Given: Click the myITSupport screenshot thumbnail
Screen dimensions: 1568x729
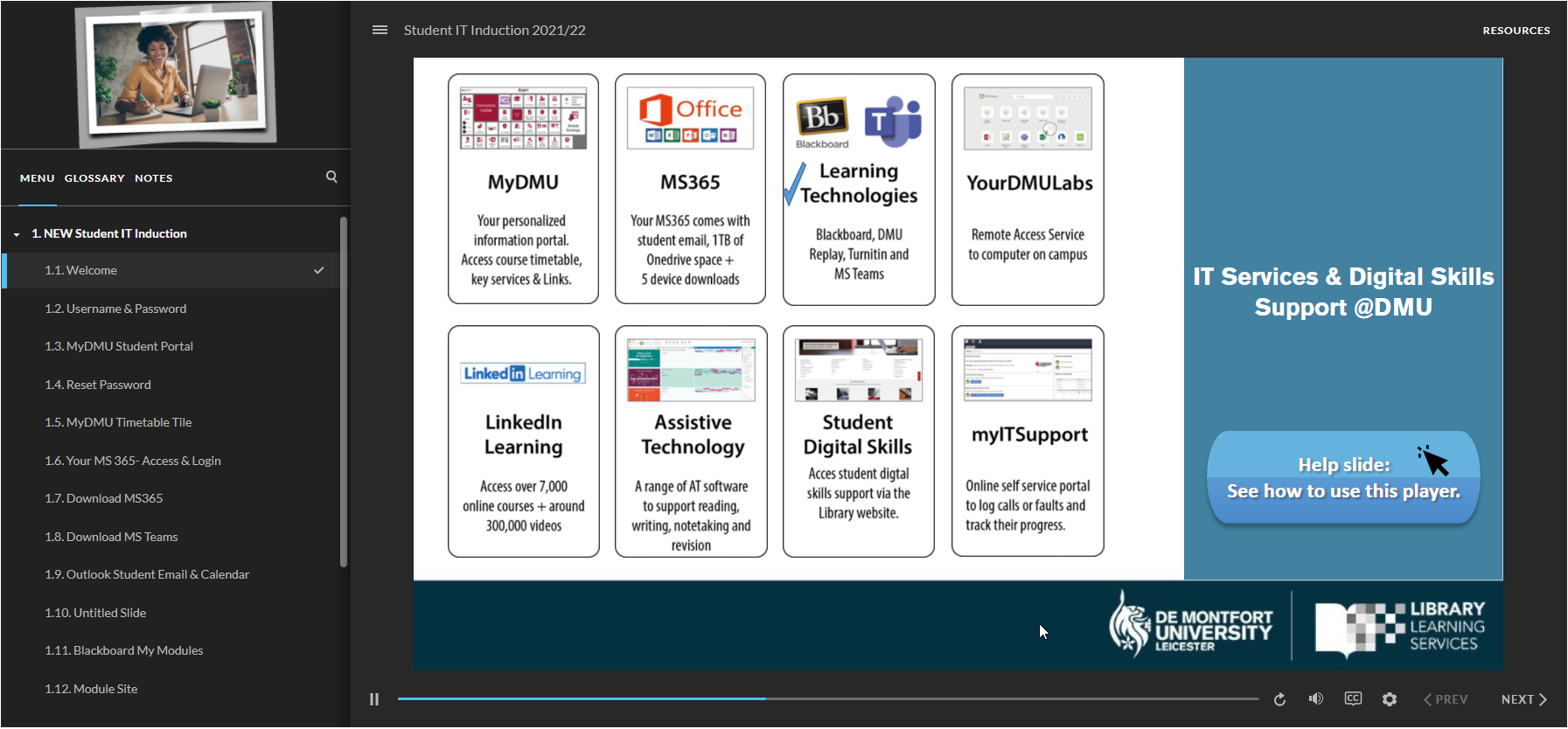Looking at the screenshot, I should tap(1028, 370).
